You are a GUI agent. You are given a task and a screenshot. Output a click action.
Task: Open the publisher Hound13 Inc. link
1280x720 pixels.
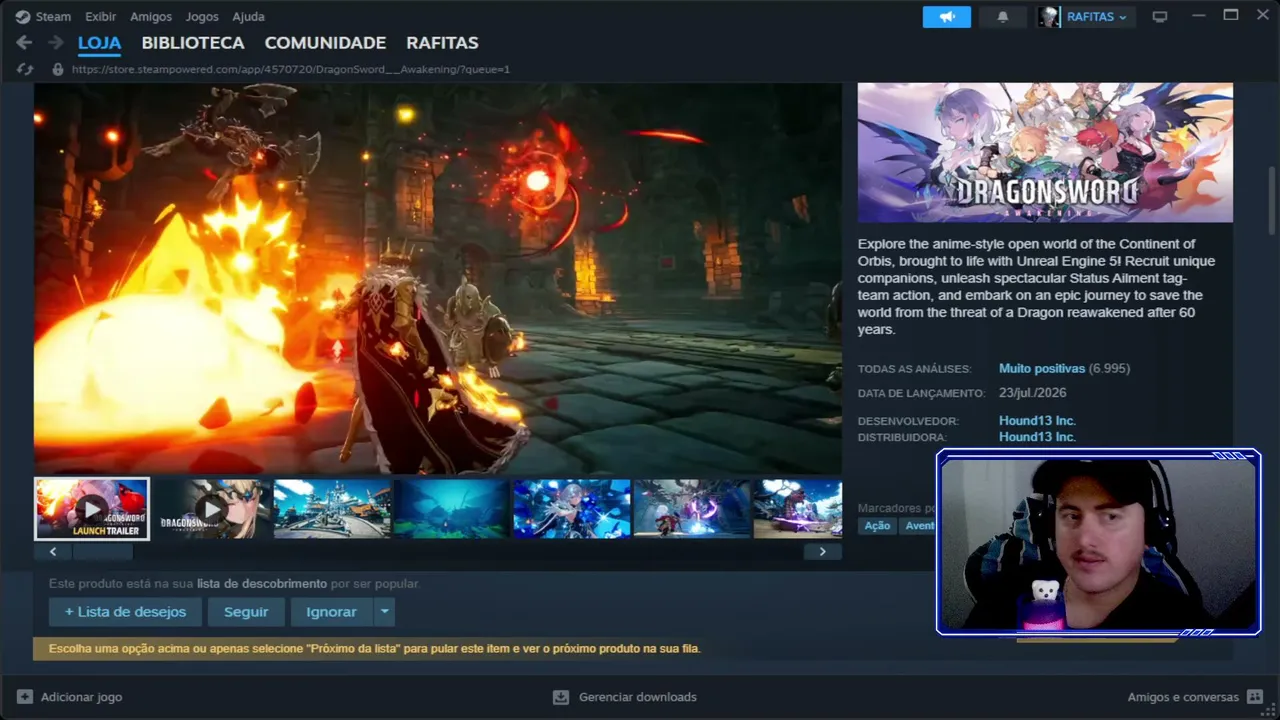click(x=1037, y=437)
